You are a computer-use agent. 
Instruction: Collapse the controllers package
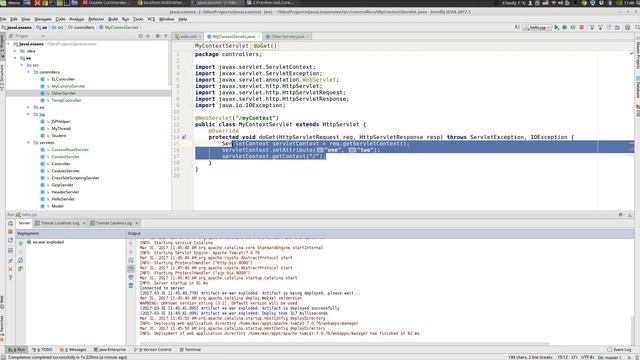pos(29,72)
